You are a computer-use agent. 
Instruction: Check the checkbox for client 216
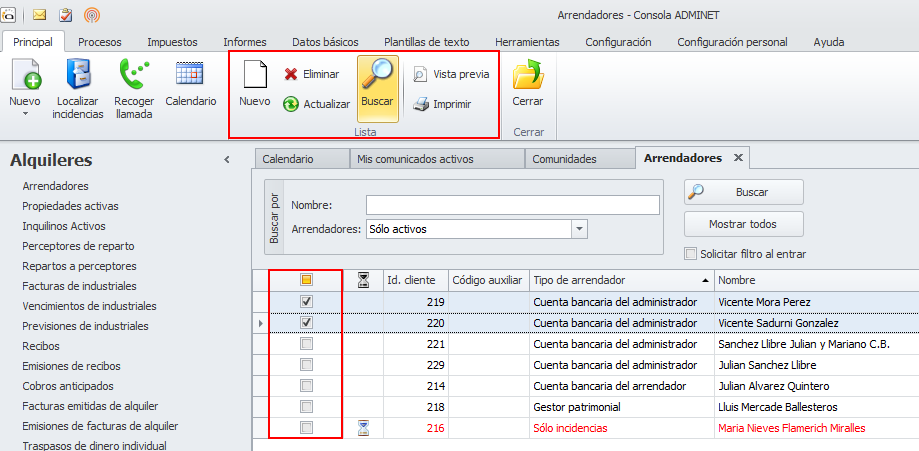(x=306, y=428)
